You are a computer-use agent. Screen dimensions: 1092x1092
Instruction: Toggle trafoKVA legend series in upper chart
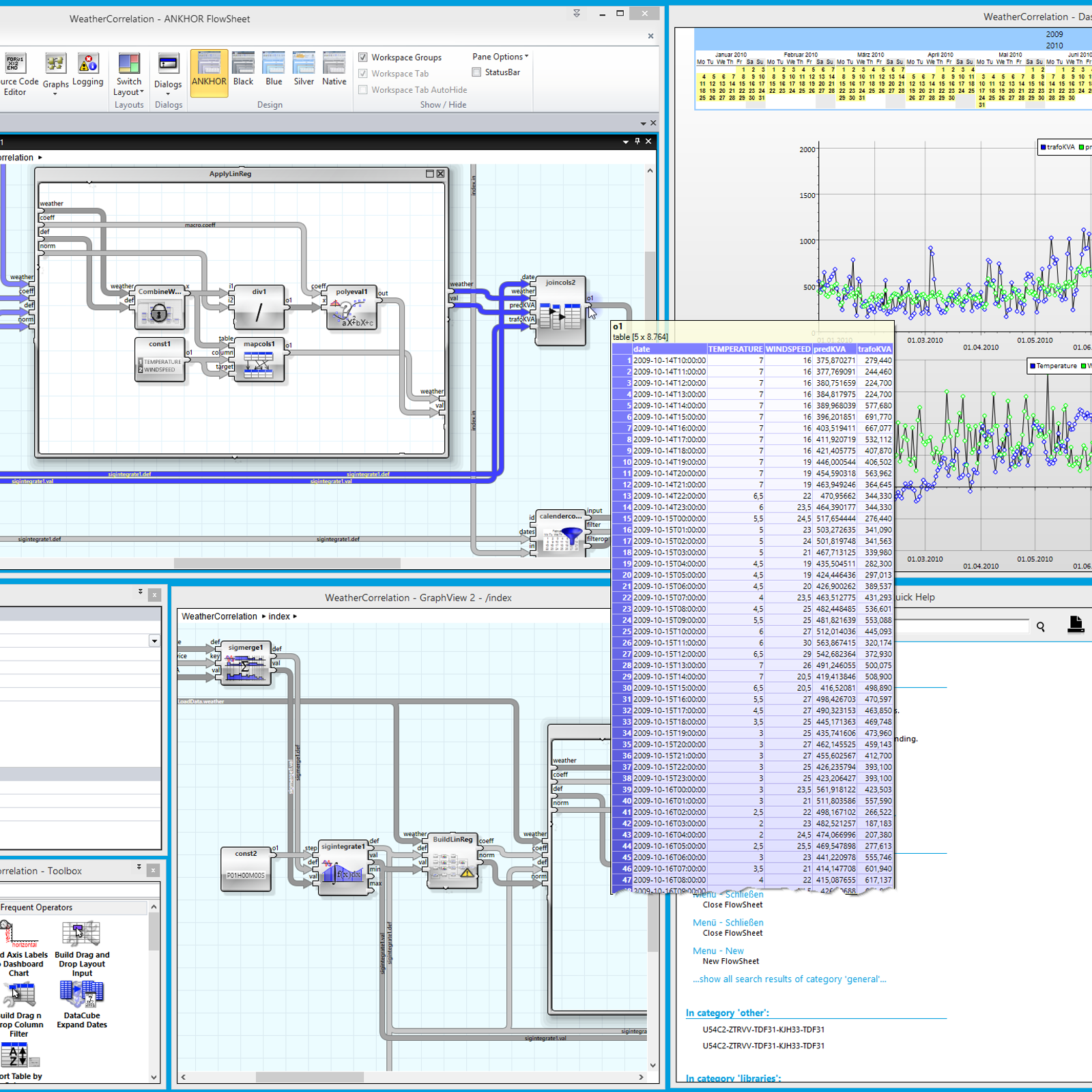click(1057, 147)
